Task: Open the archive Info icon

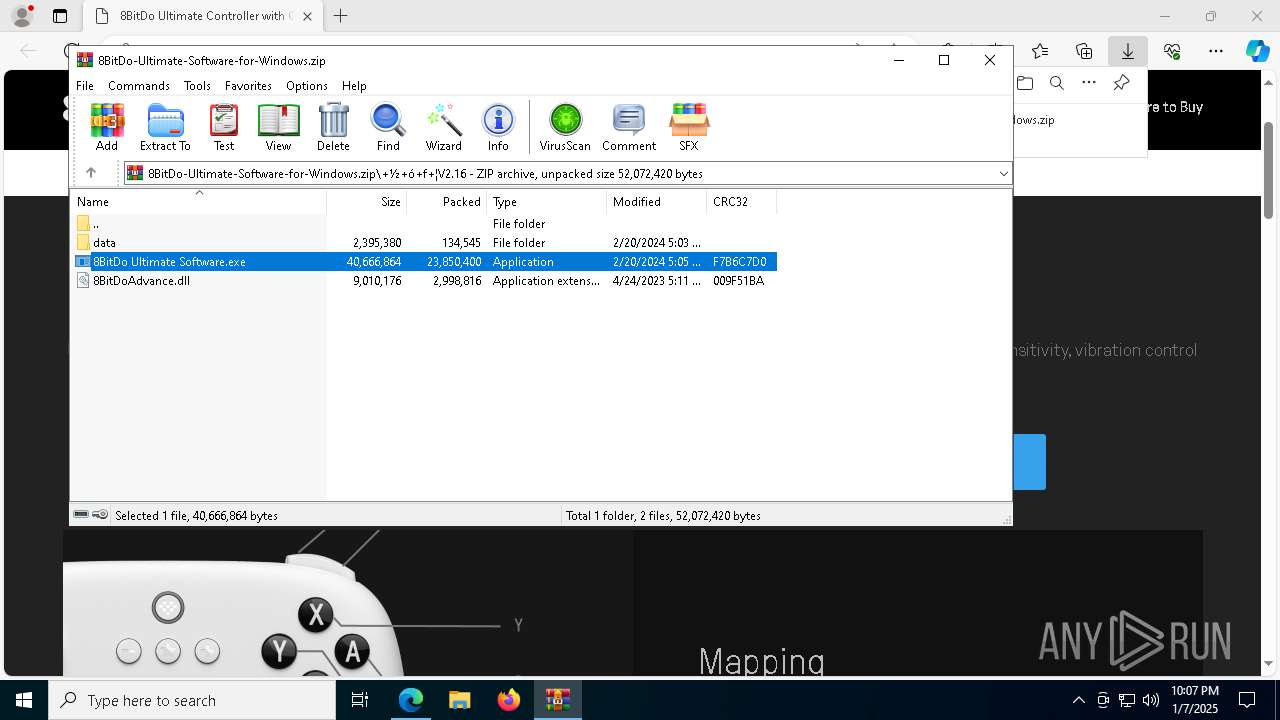Action: [x=498, y=127]
